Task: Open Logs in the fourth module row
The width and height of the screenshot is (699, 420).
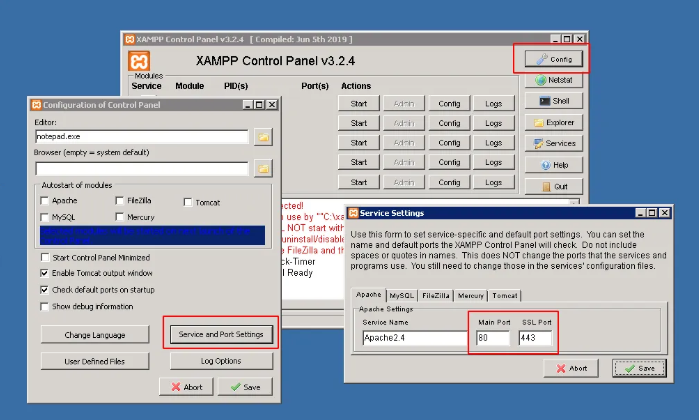Action: click(493, 162)
